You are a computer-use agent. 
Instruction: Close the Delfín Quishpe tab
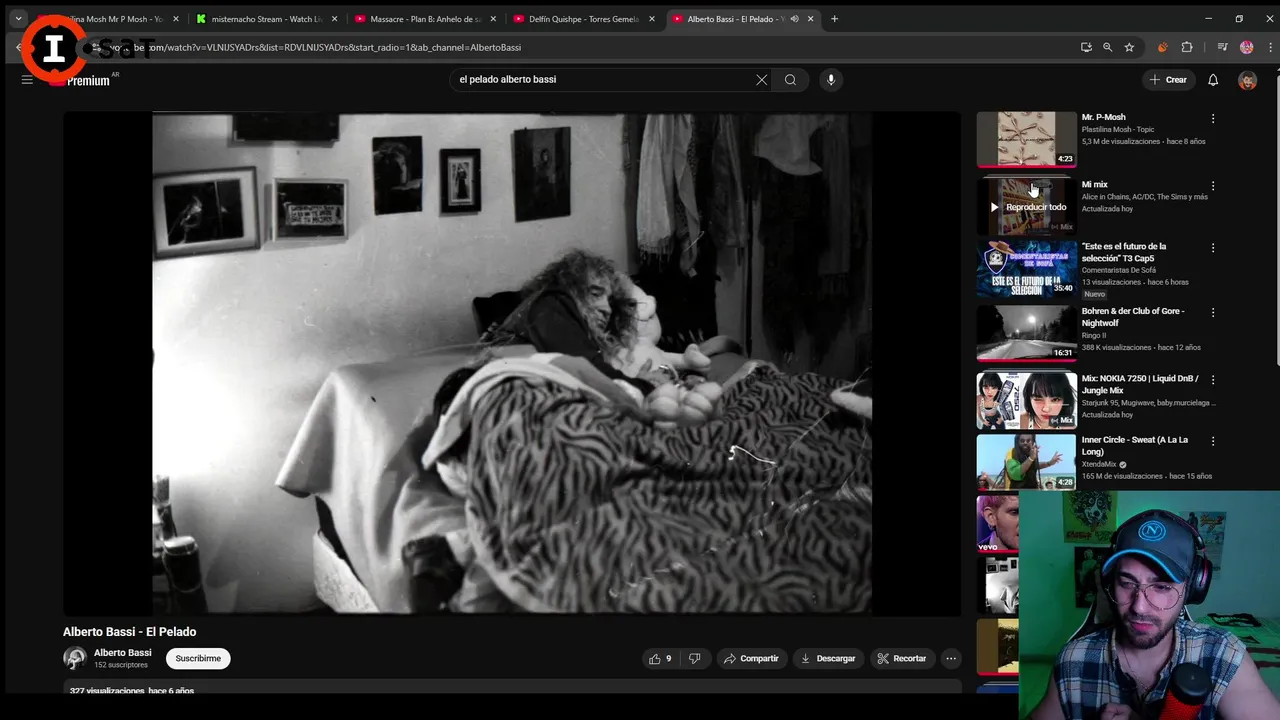tap(652, 18)
